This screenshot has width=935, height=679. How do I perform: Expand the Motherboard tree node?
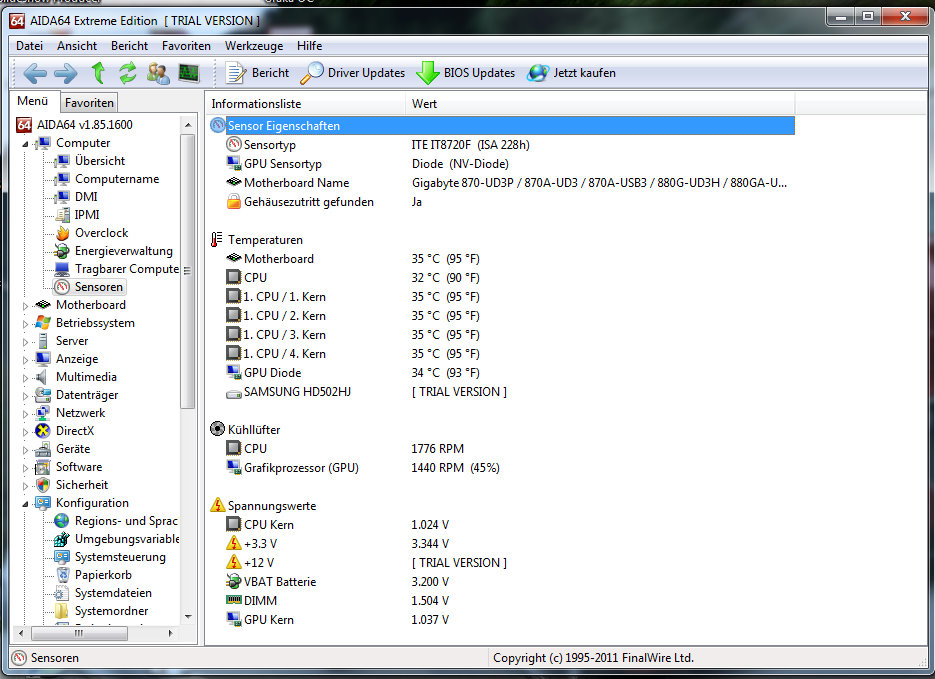coord(25,306)
